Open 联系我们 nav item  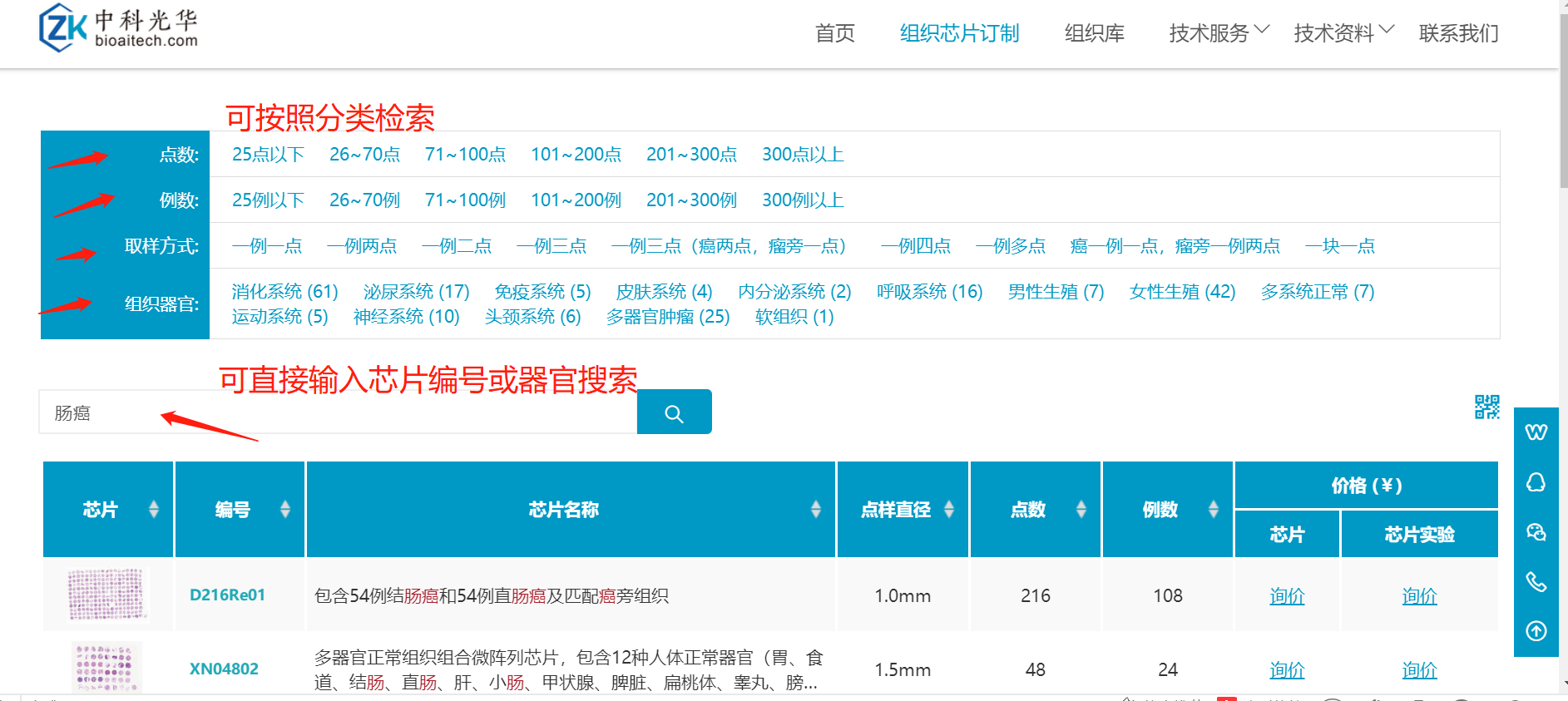pos(1459,33)
